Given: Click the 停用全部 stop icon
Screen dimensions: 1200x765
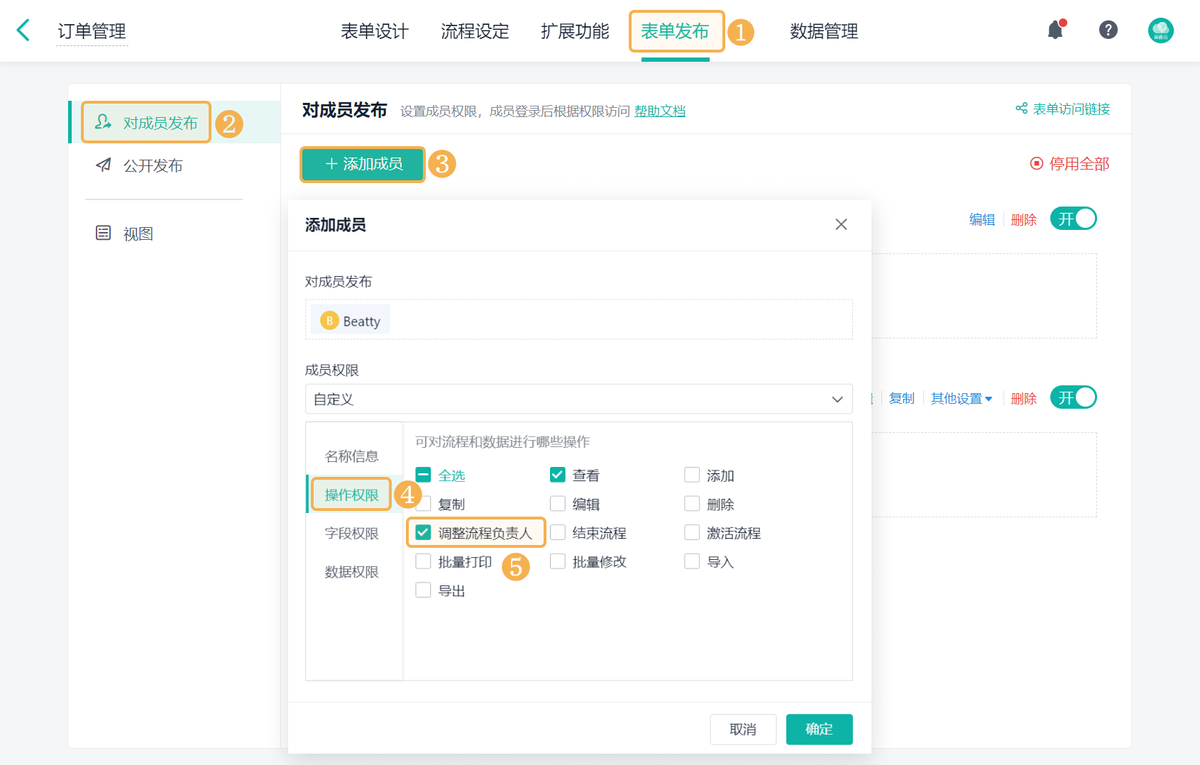Looking at the screenshot, I should tap(1036, 164).
